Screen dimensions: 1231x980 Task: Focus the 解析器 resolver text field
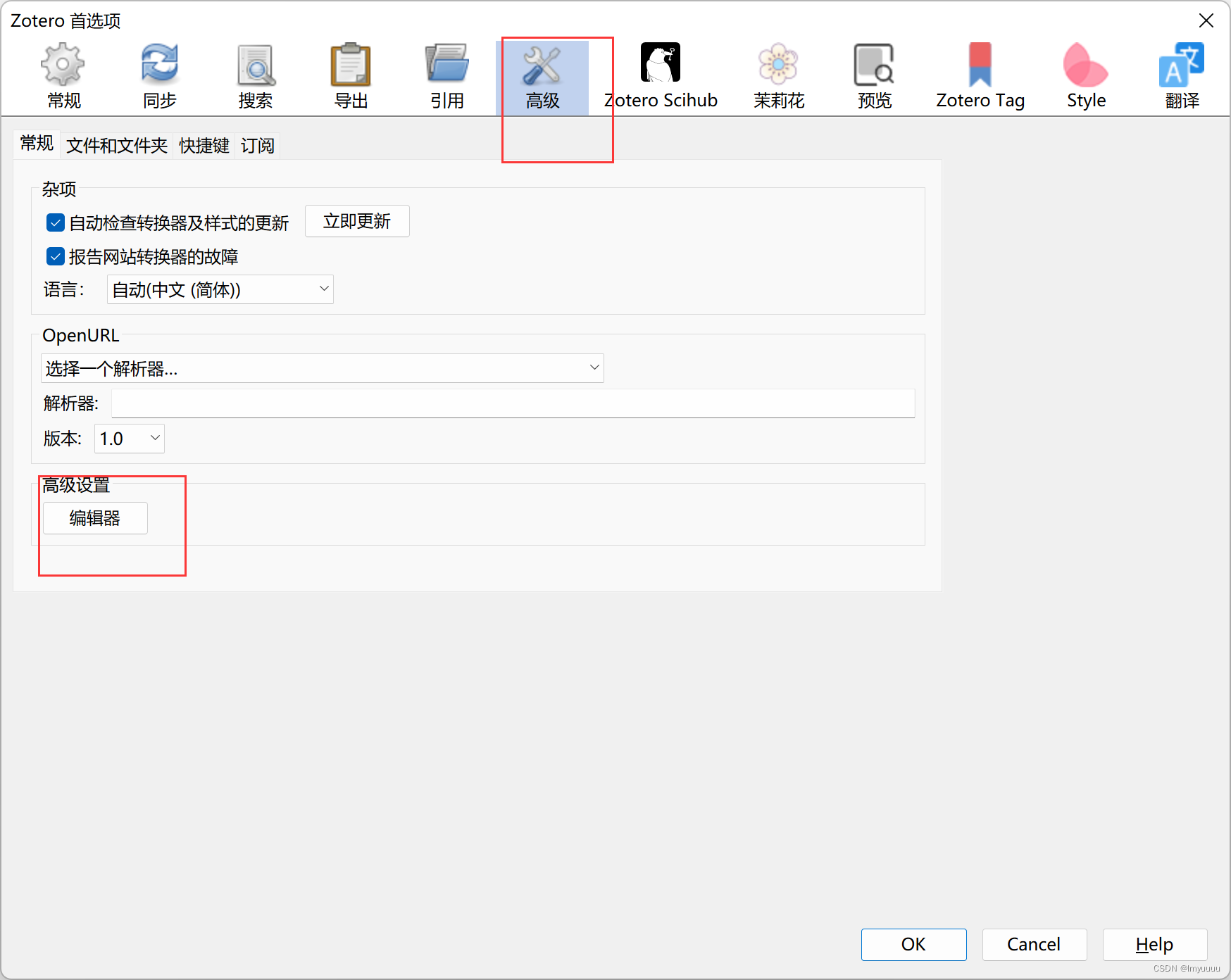pyautogui.click(x=513, y=403)
